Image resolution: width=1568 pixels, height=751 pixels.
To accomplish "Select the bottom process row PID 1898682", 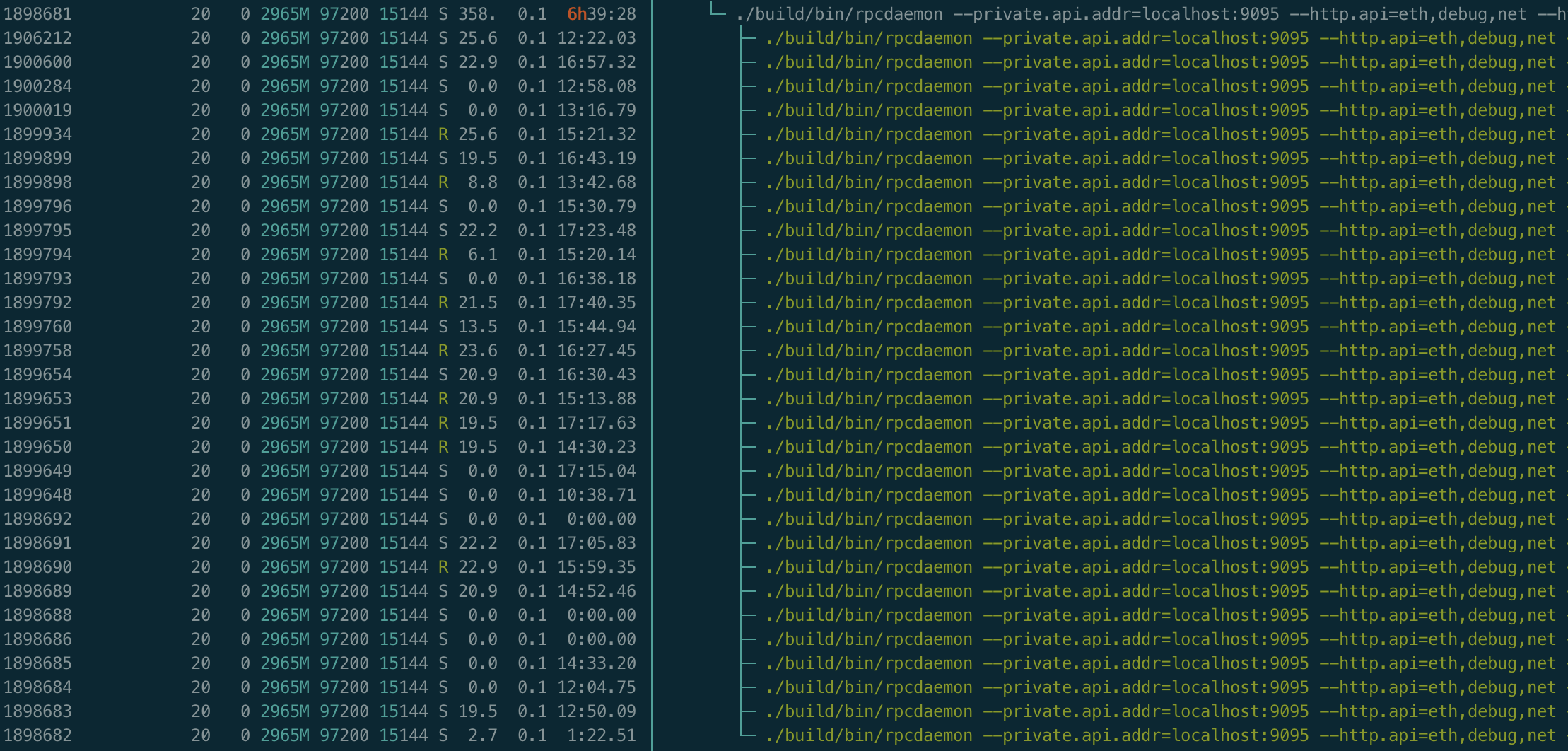I will [39, 735].
